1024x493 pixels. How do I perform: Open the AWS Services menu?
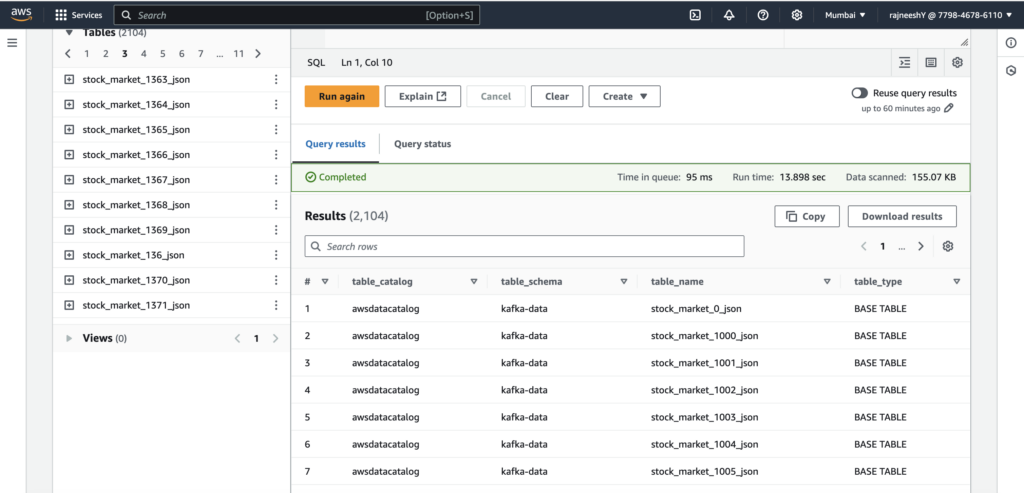coord(79,15)
